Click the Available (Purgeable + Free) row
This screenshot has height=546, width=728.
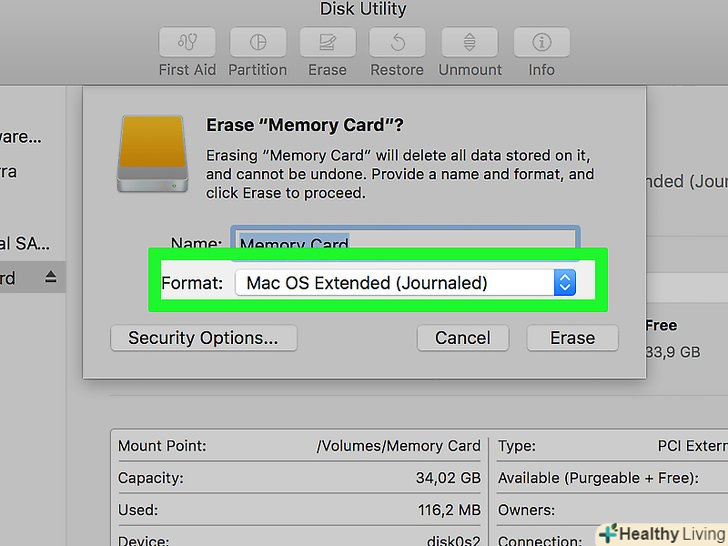610,478
